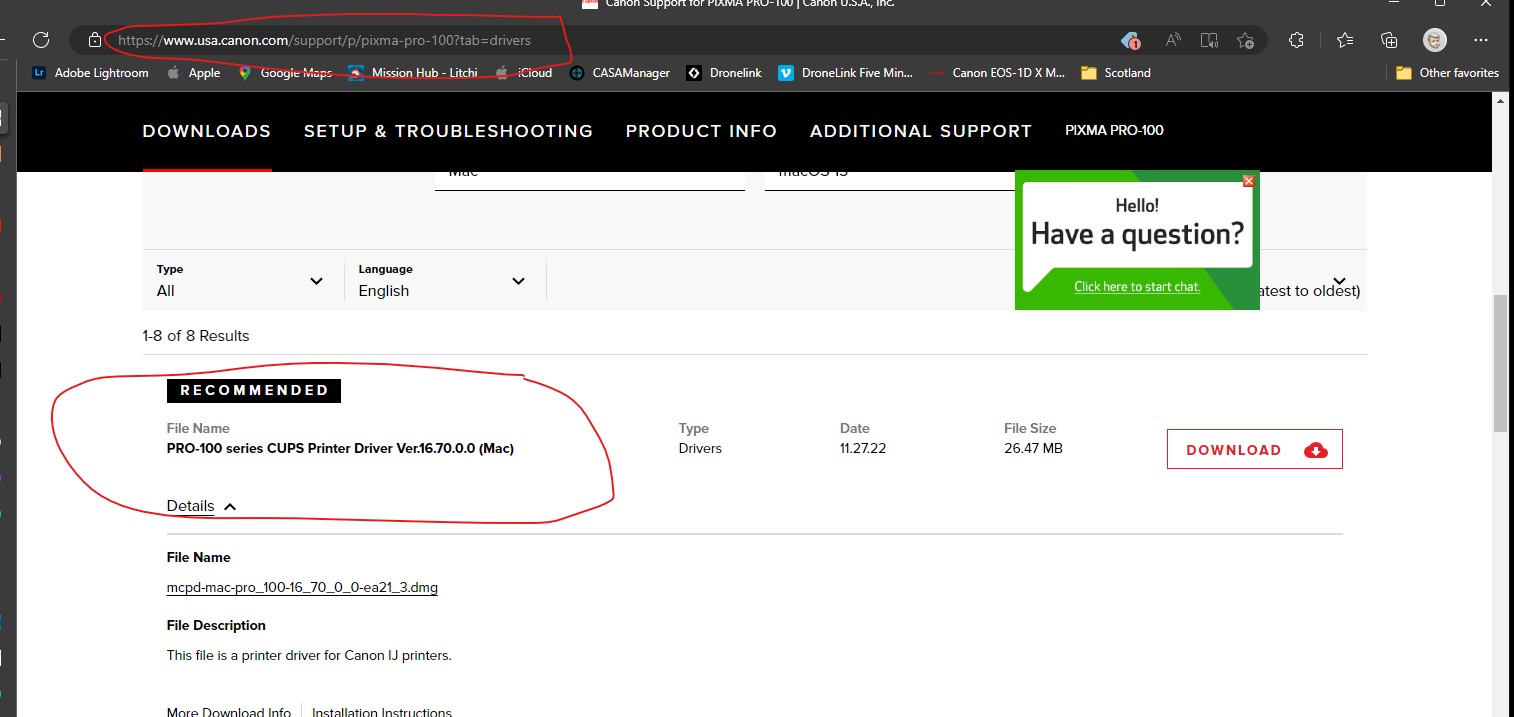Open the Other favorites folder
This screenshot has height=717, width=1514.
tap(1447, 73)
